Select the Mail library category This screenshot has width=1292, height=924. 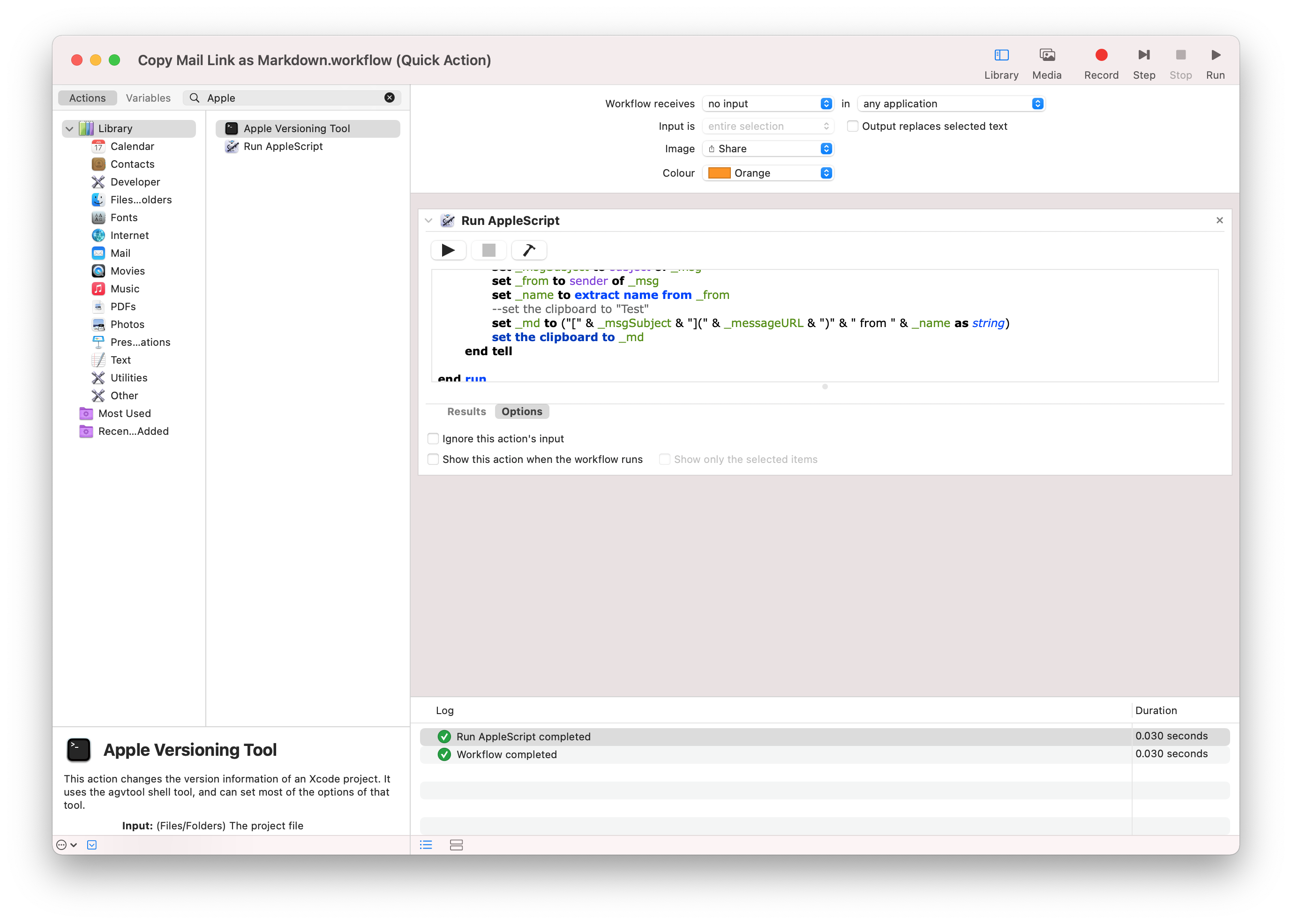(x=120, y=253)
